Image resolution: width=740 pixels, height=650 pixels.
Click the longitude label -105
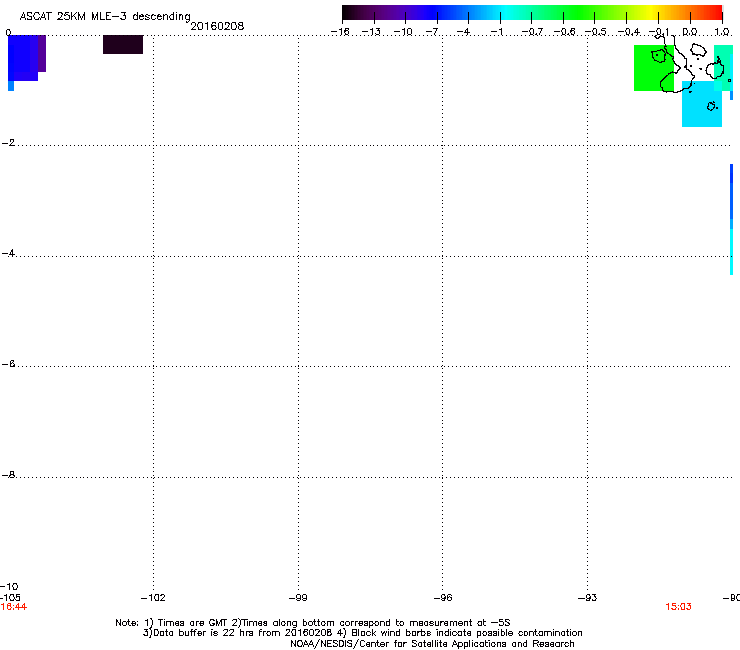pyautogui.click(x=10, y=598)
